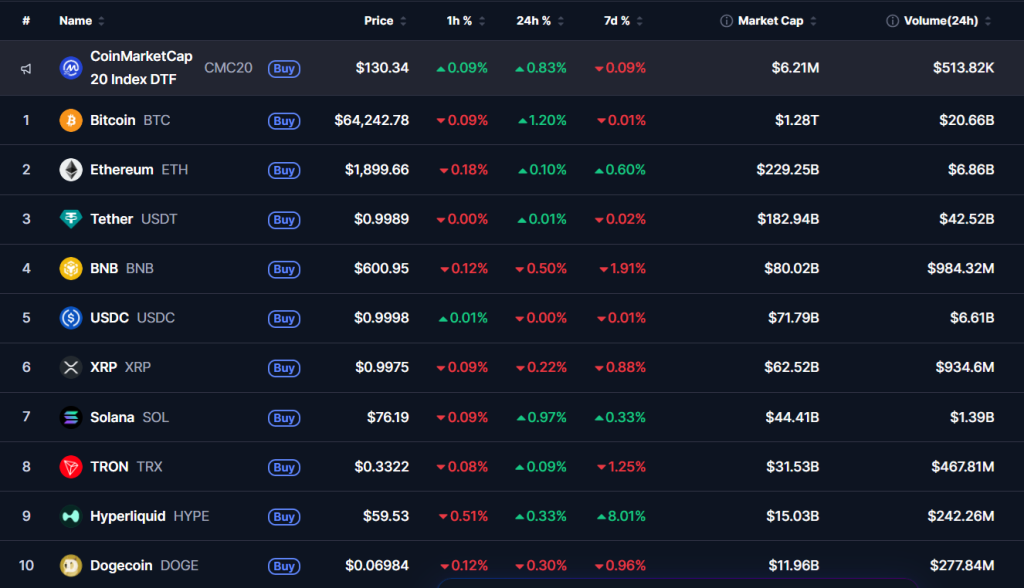1024x588 pixels.
Task: Open the Dogecoin name link
Action: (x=121, y=565)
